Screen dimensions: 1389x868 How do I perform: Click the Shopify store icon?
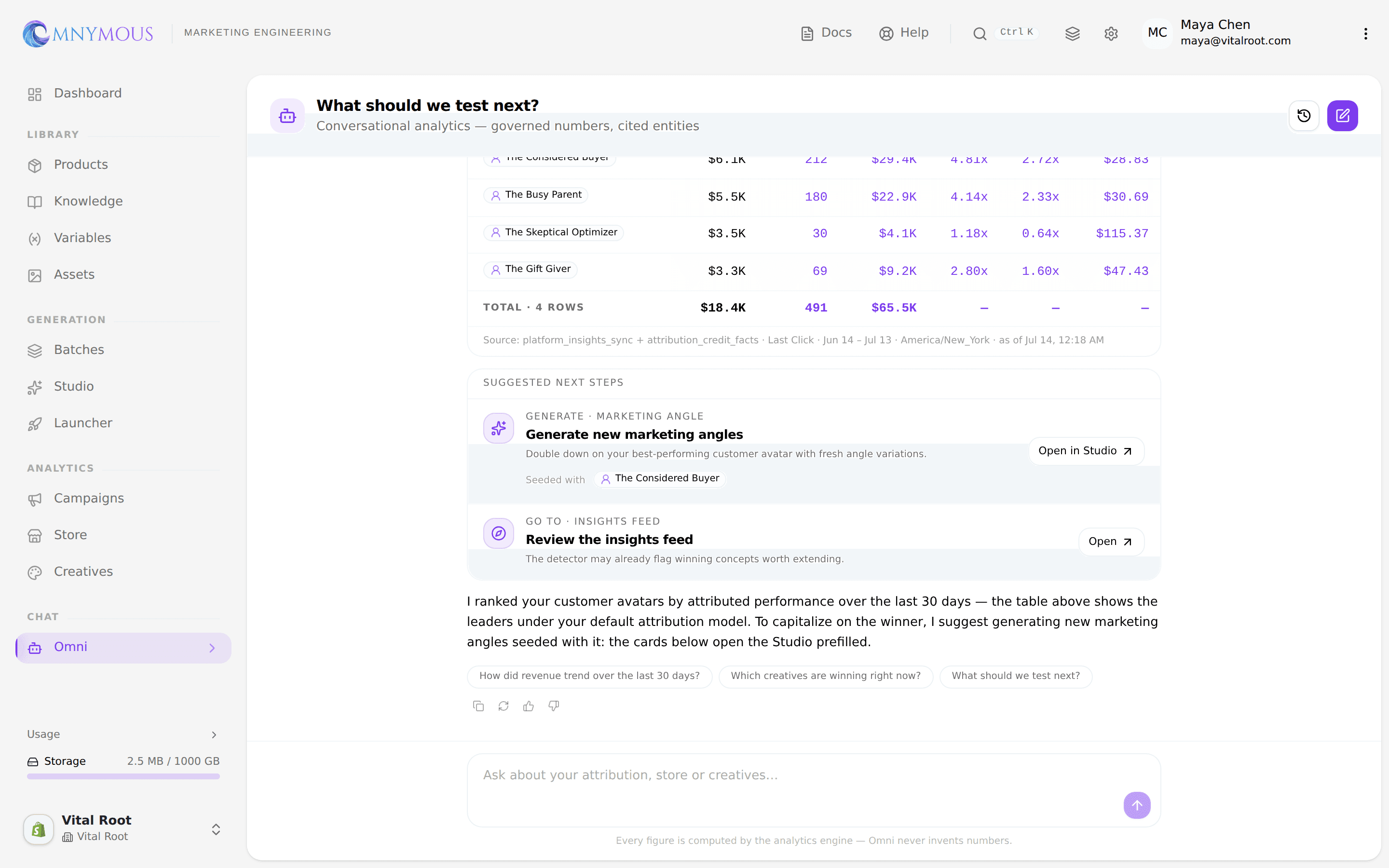(39, 829)
